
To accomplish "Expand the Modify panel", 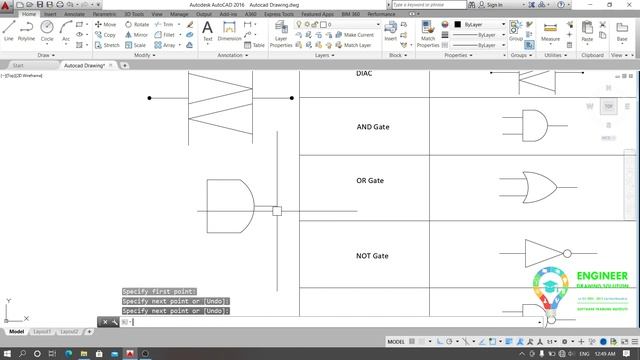I will click(x=145, y=55).
